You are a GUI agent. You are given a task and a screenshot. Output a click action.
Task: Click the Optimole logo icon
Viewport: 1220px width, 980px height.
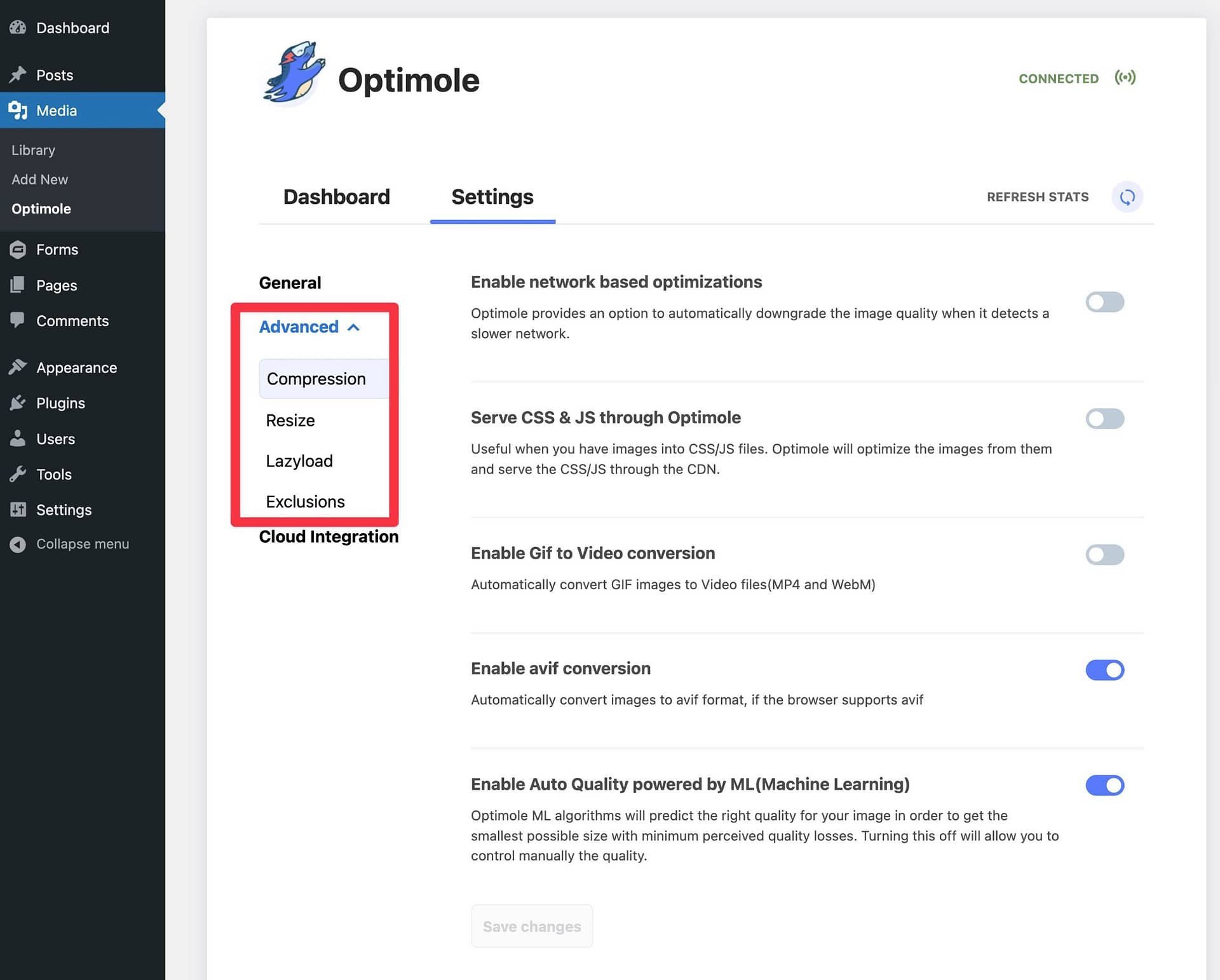293,78
